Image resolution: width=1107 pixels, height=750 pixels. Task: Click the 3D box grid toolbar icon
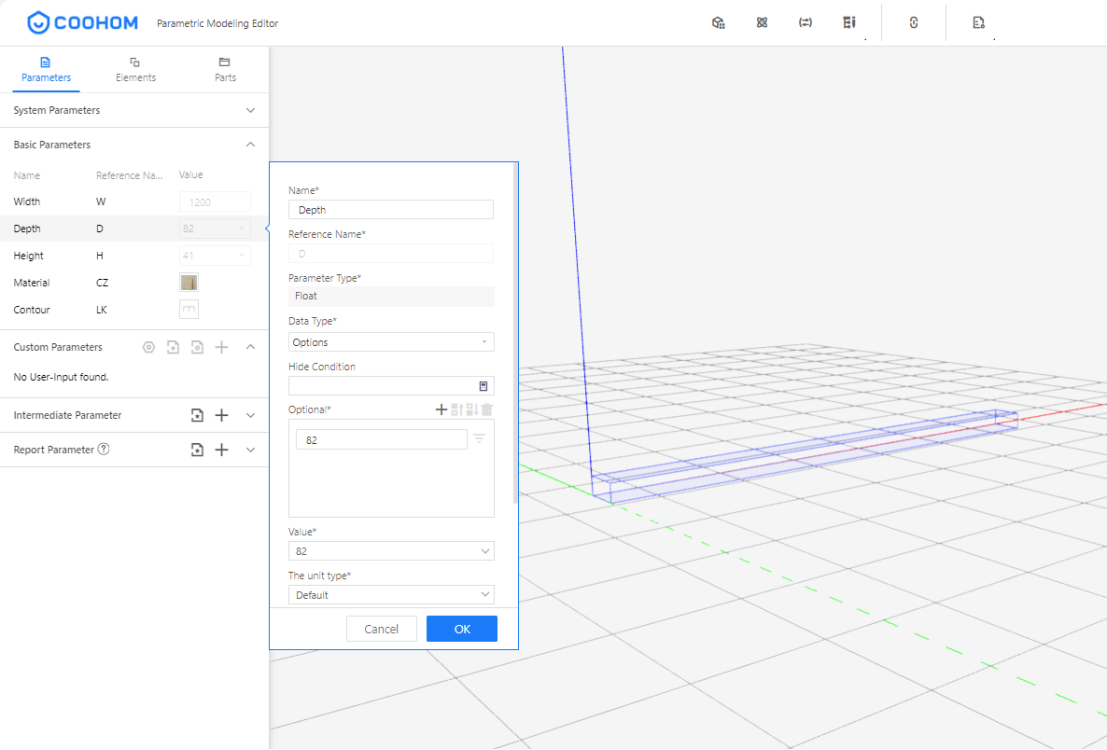(718, 23)
